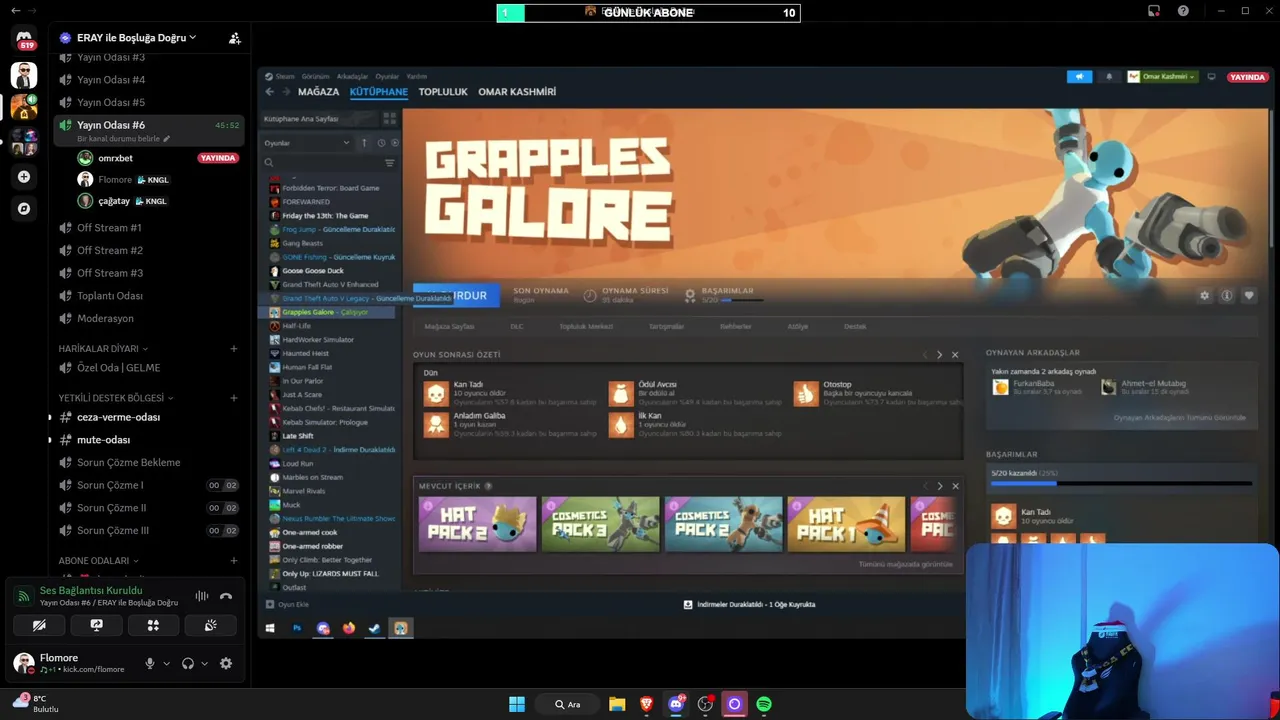Open game info icon on Grapples Galore page

[1227, 296]
